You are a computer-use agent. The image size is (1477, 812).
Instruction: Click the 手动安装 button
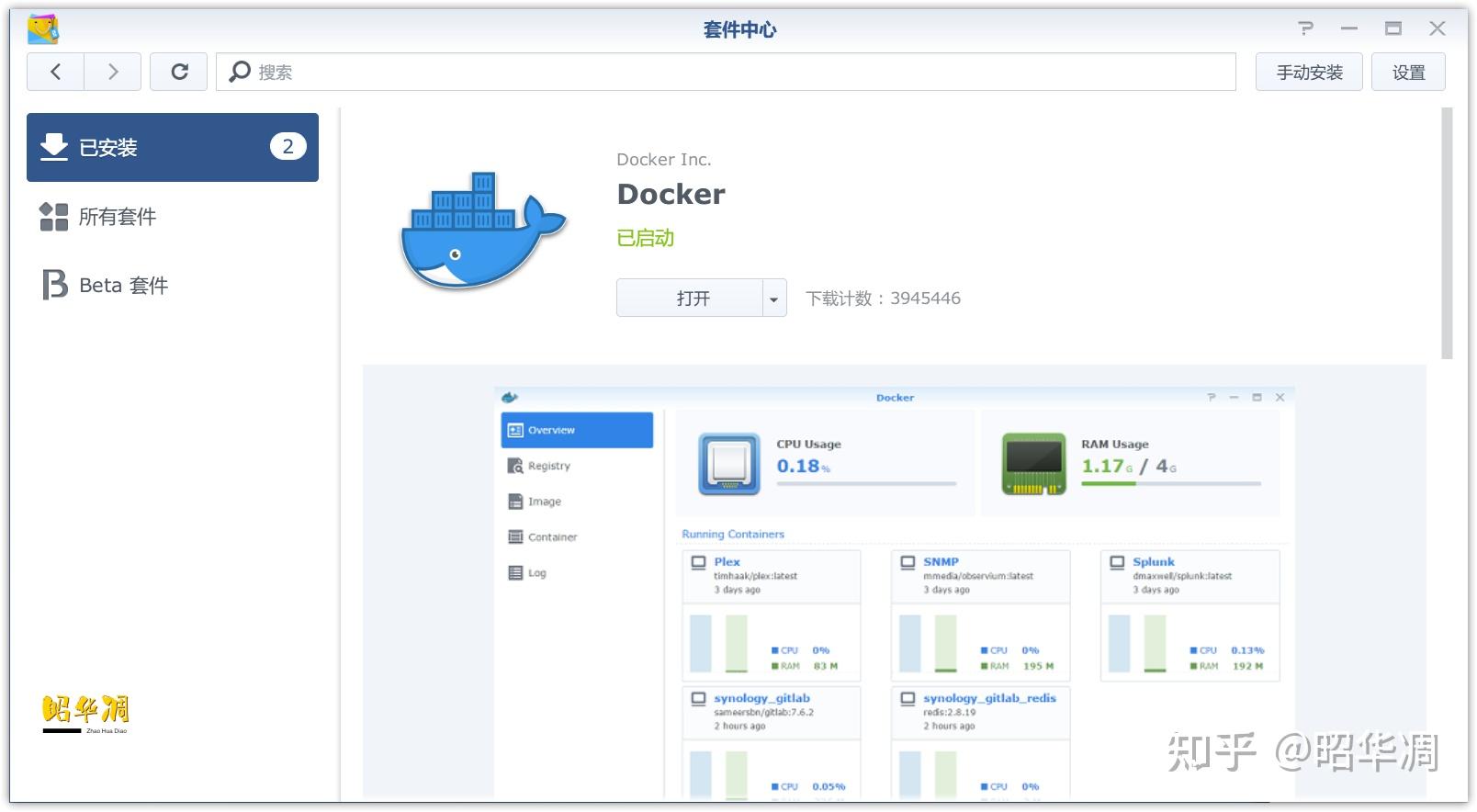click(1310, 72)
